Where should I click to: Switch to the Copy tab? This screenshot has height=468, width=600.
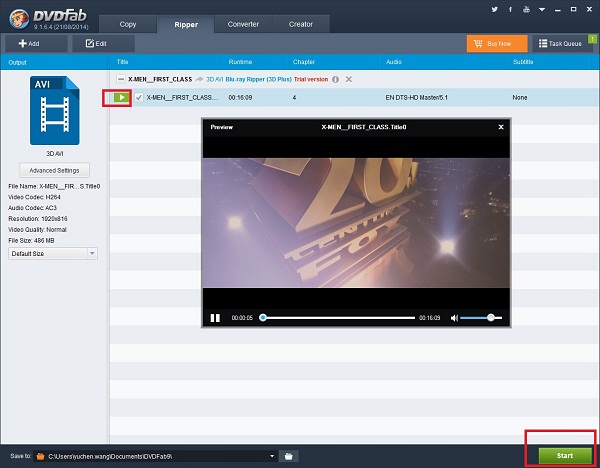tap(128, 24)
